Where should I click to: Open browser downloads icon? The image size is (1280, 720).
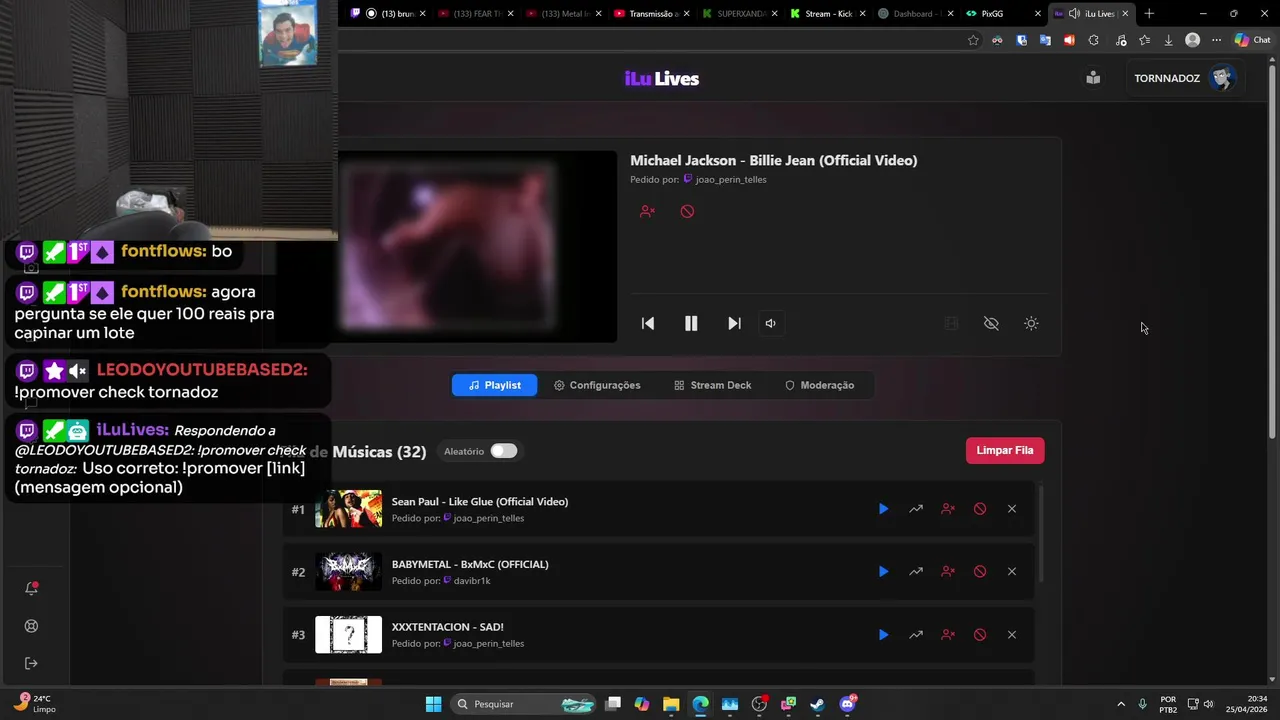[x=1168, y=40]
